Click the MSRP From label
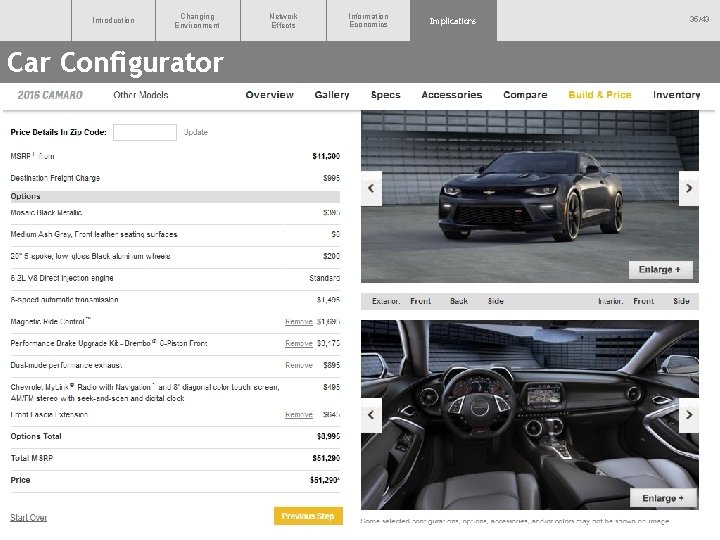 click(32, 157)
